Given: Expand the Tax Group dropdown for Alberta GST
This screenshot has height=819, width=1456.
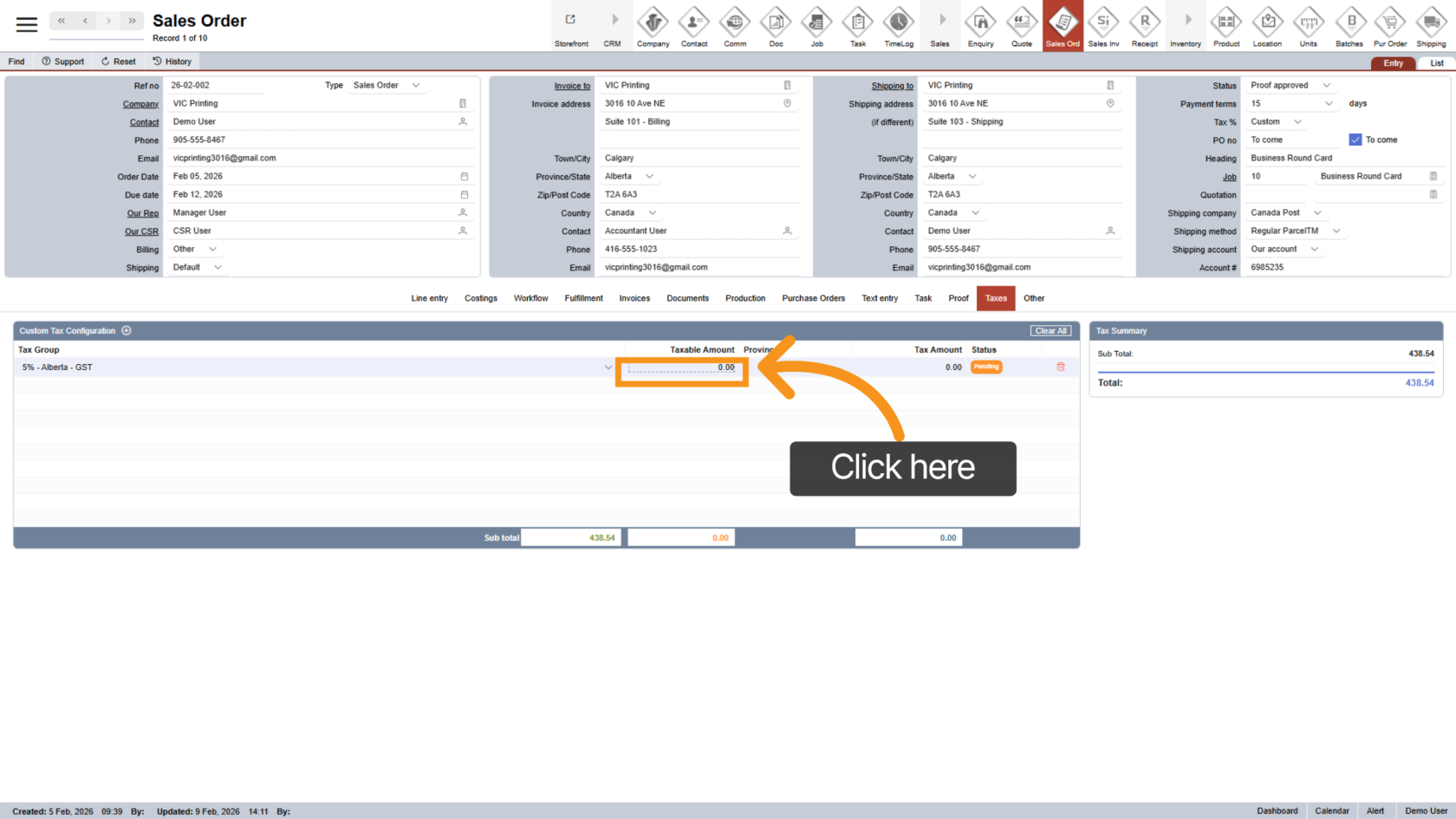Looking at the screenshot, I should 608,367.
